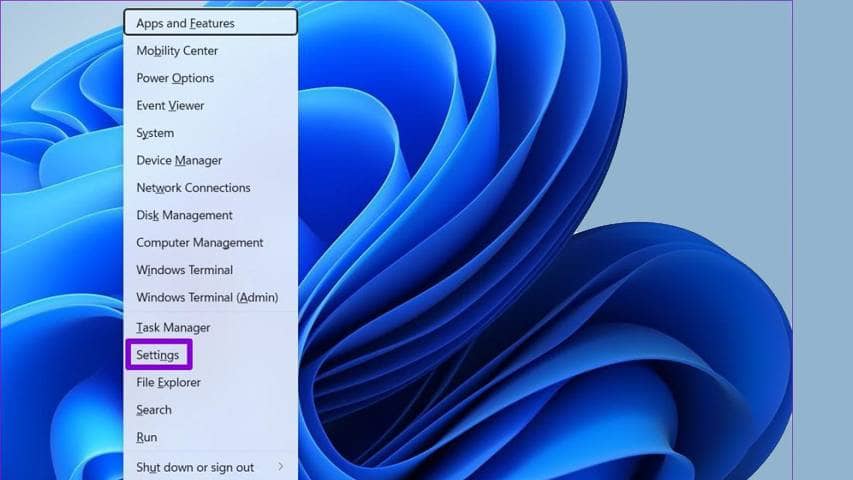Expand Shut down or sign out submenu
The width and height of the screenshot is (853, 480).
pyautogui.click(x=211, y=467)
